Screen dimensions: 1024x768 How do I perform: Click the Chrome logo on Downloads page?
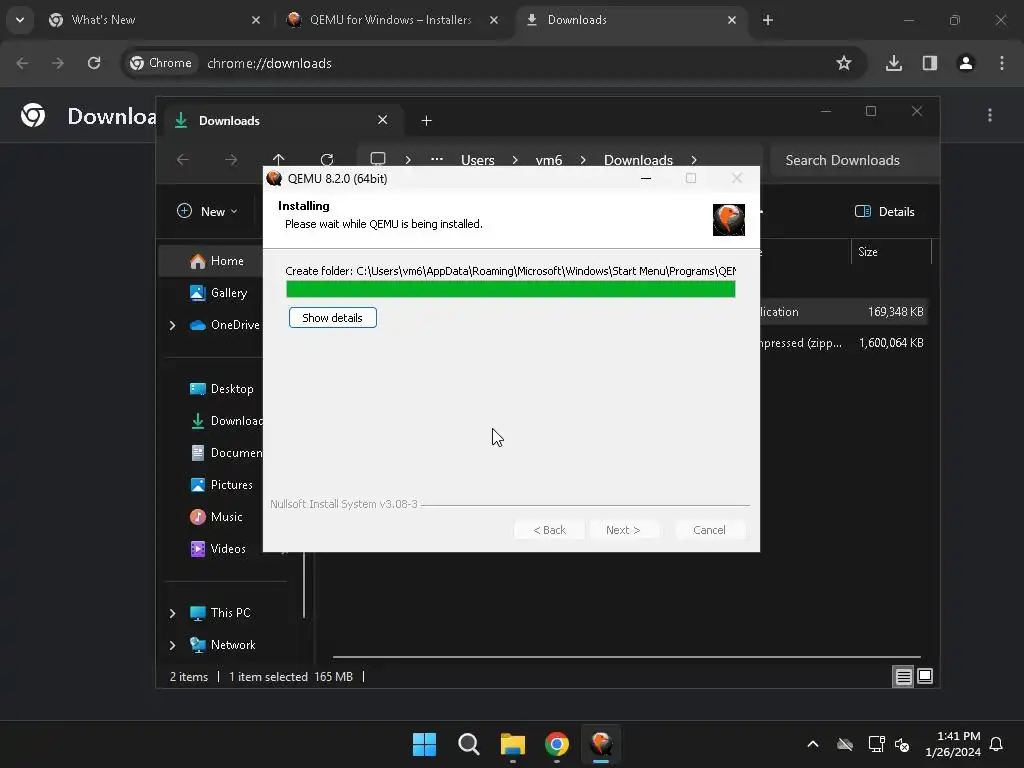[x=33, y=115]
